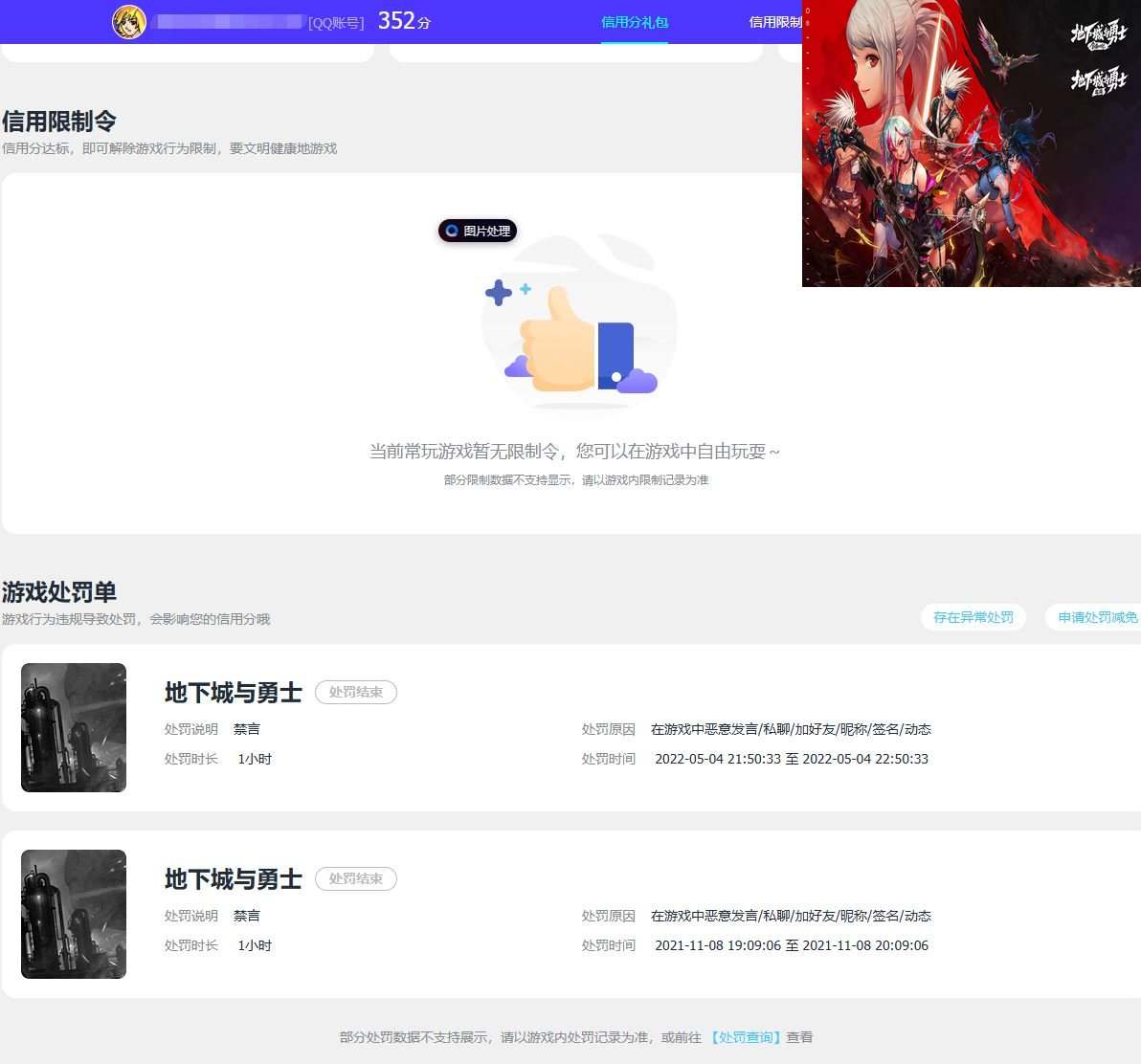Viewport: 1141px width, 1064px height.
Task: Click the top DNF logo on artwork
Action: point(1098,34)
